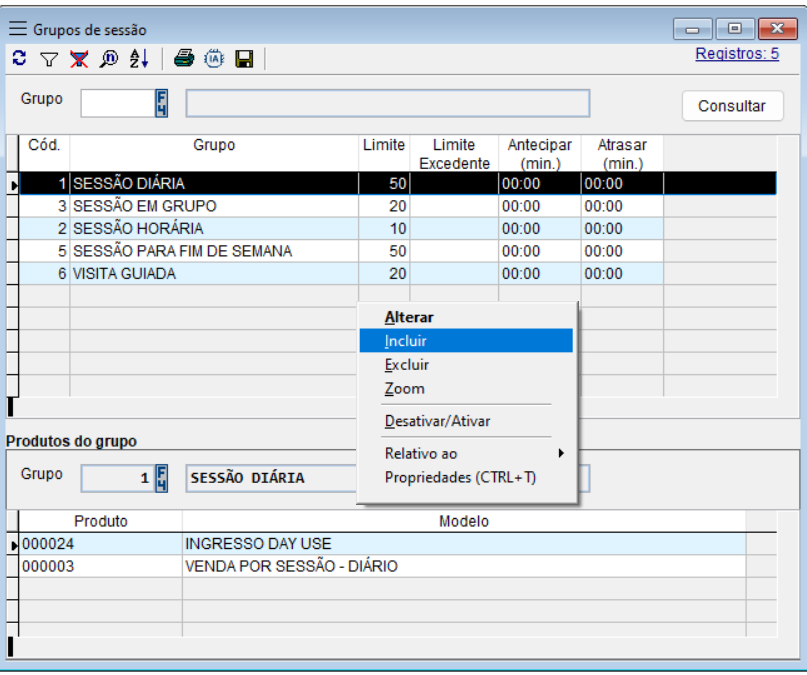Select the VISITA GUIADA row
The height and width of the screenshot is (675, 807).
pyautogui.click(x=124, y=273)
